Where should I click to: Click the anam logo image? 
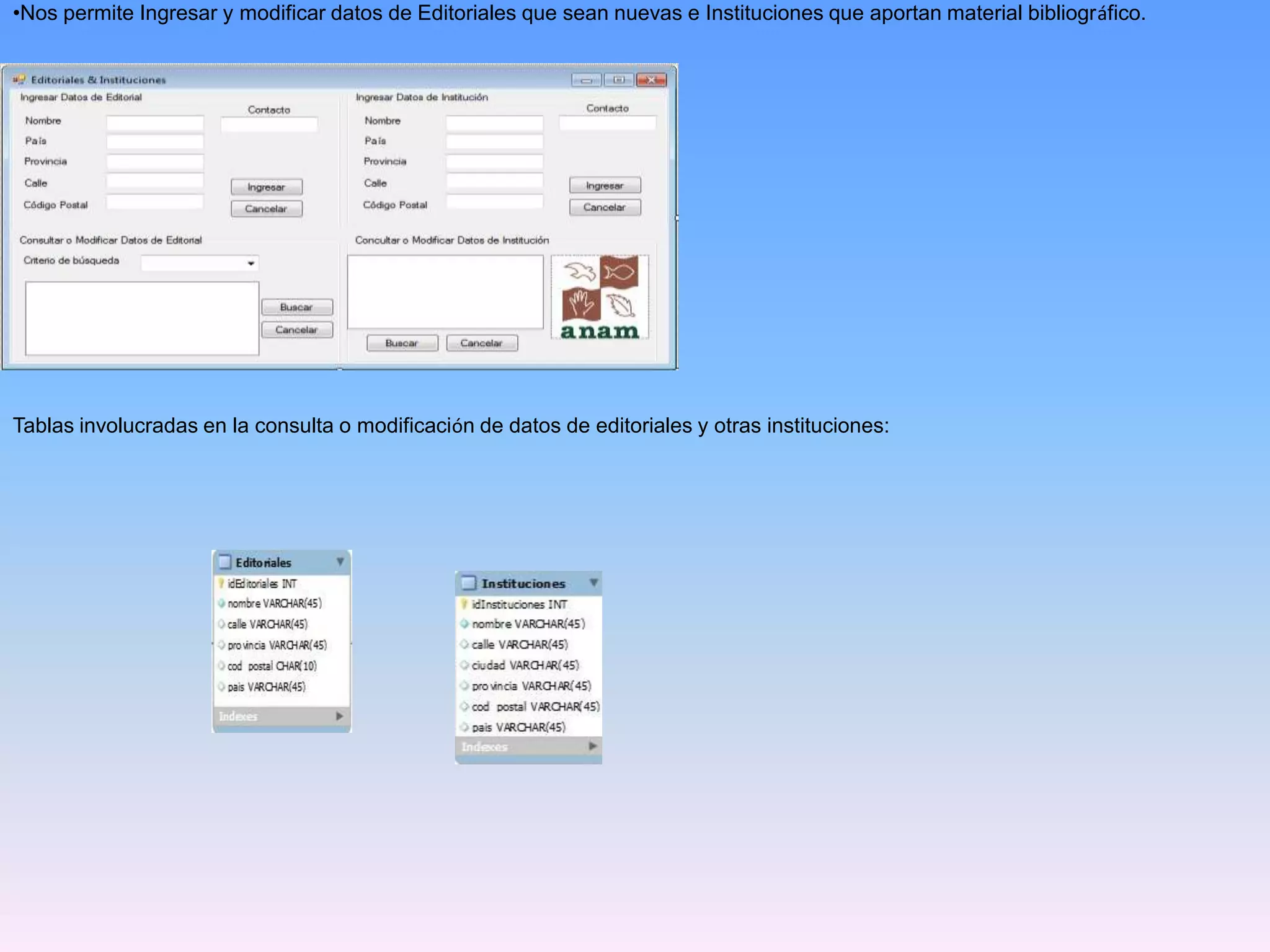[600, 297]
